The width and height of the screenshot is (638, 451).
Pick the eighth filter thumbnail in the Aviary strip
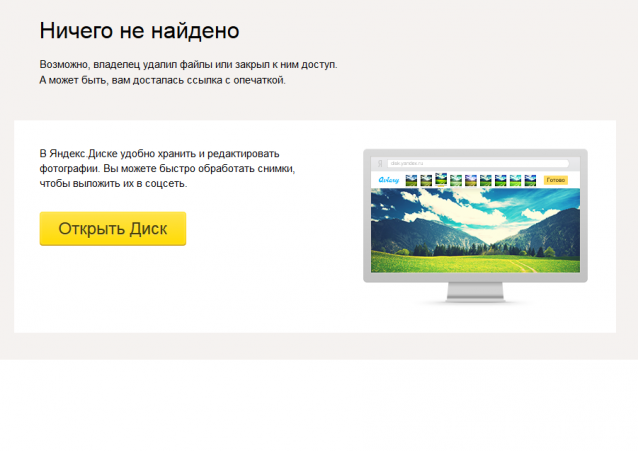click(516, 181)
